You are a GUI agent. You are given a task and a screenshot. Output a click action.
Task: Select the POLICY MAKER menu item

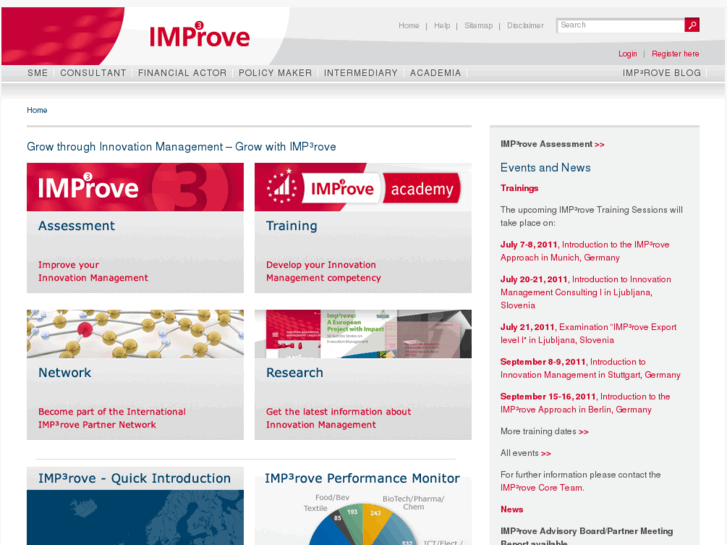coord(275,73)
